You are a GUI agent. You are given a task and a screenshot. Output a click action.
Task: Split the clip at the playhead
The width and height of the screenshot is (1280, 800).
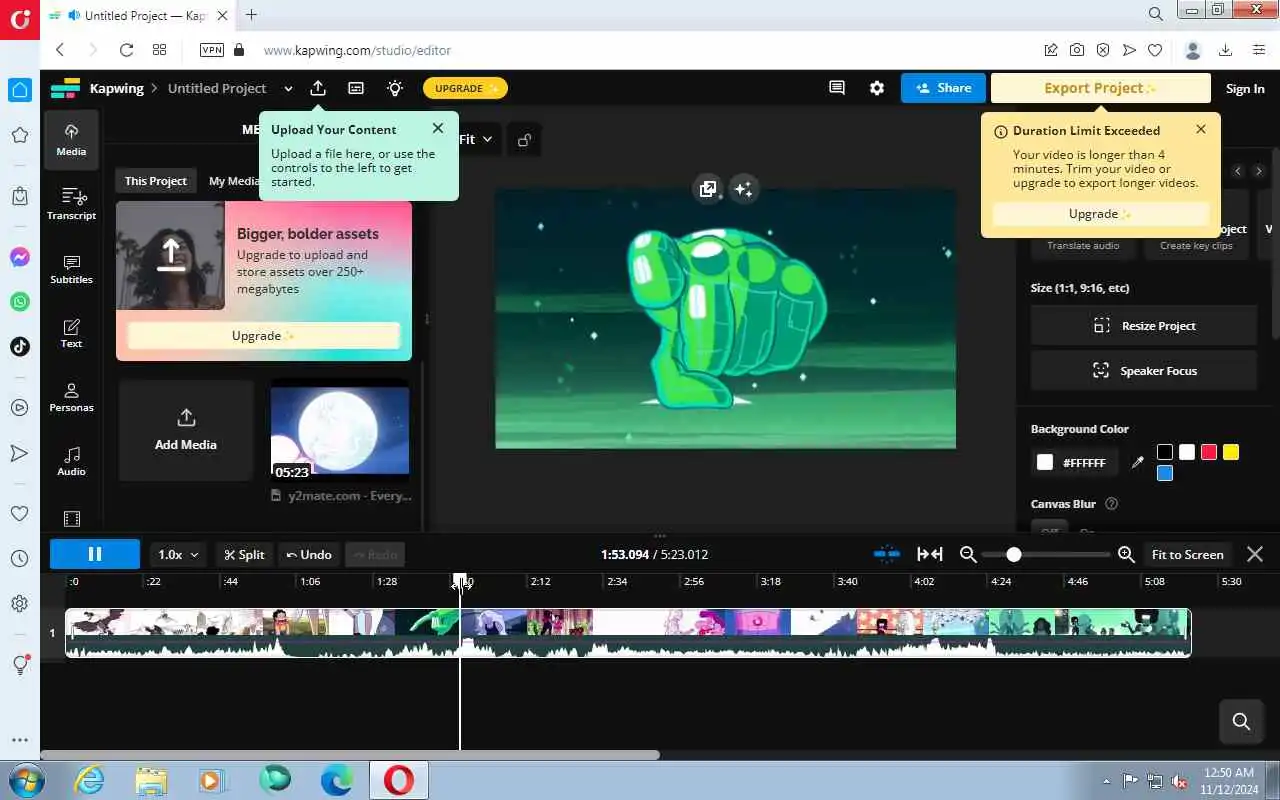tap(245, 554)
